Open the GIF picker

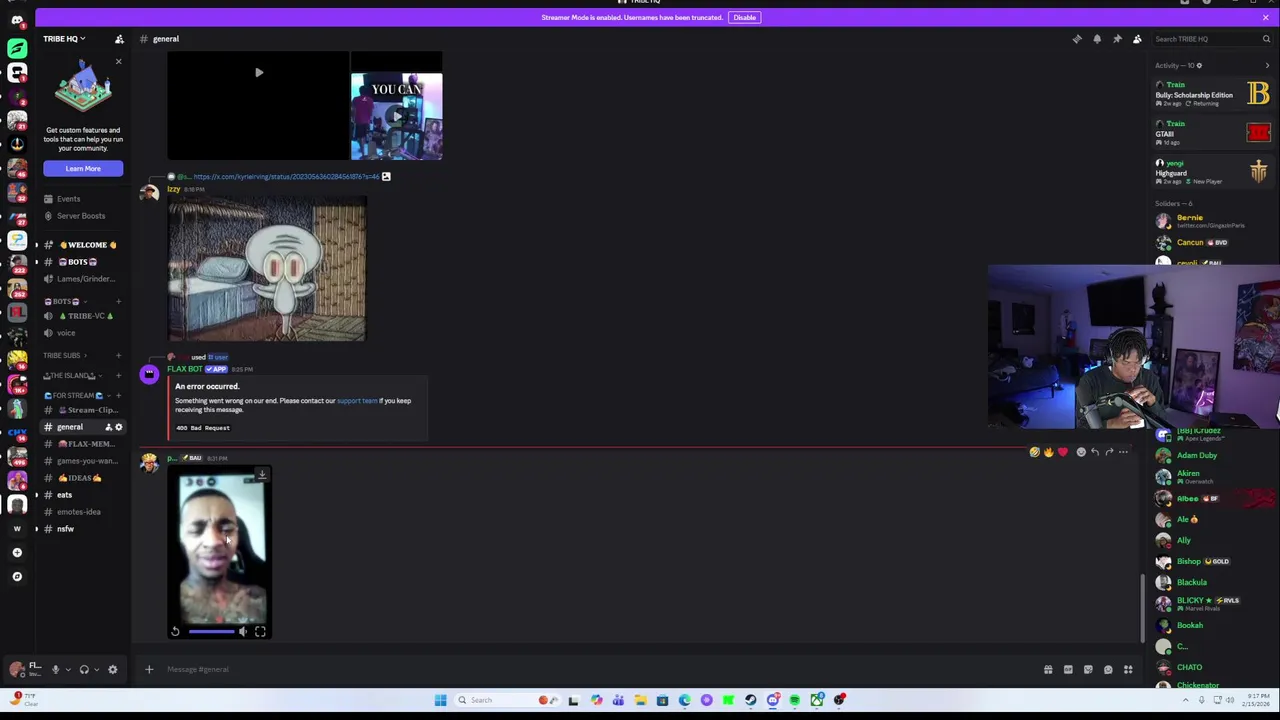(x=1068, y=670)
